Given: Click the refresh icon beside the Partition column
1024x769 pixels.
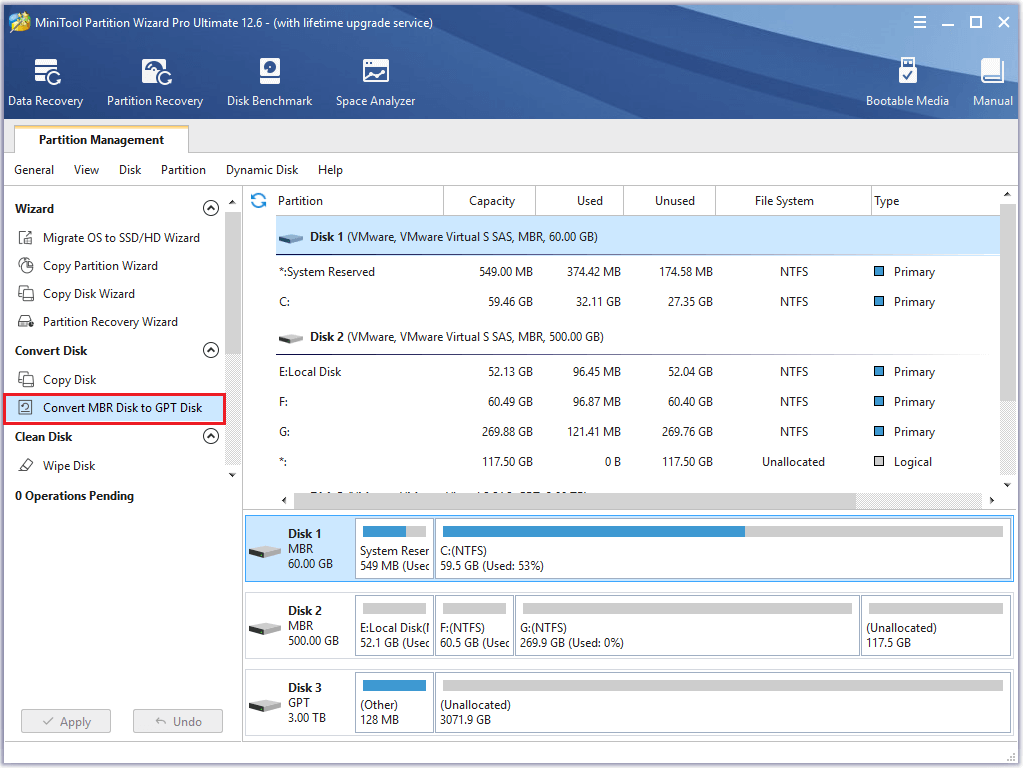Looking at the screenshot, I should click(259, 200).
